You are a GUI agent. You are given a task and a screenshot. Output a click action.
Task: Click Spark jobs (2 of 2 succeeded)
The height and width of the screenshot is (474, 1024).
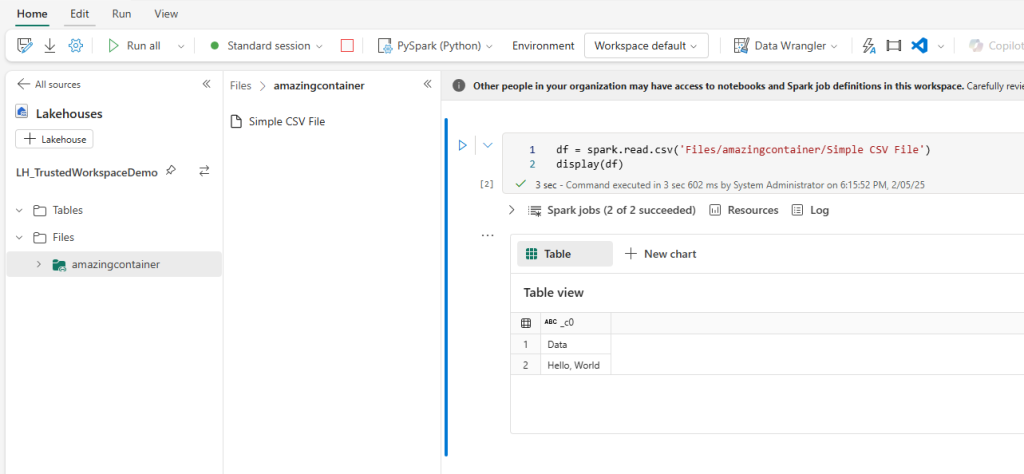pyautogui.click(x=621, y=210)
